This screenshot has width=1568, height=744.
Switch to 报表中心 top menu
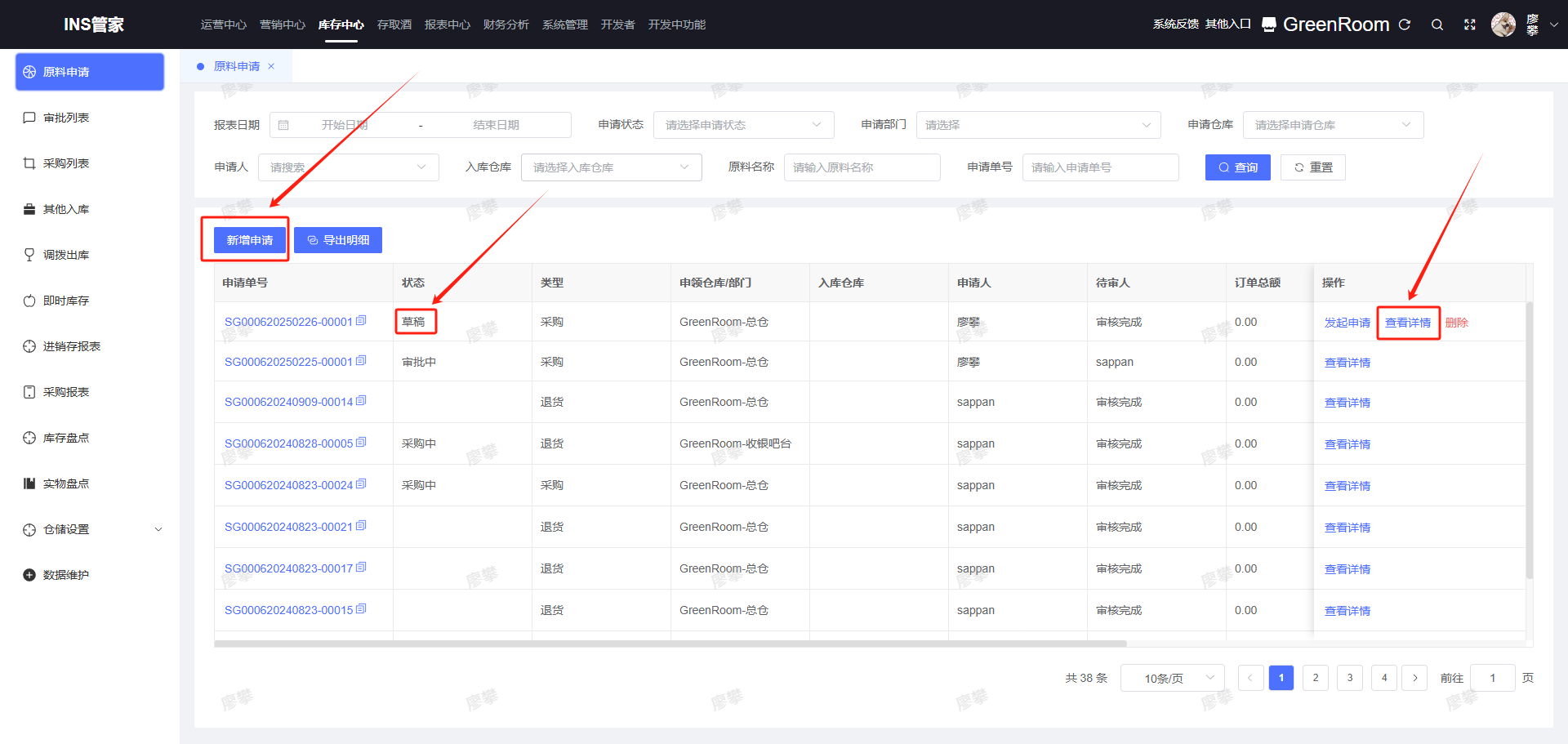pyautogui.click(x=448, y=25)
